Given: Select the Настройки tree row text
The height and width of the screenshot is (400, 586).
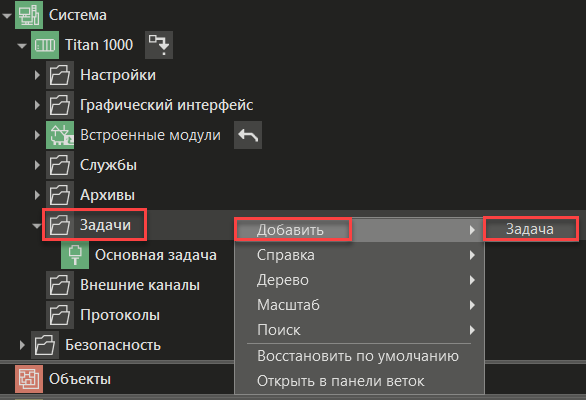Looking at the screenshot, I should (x=118, y=75).
